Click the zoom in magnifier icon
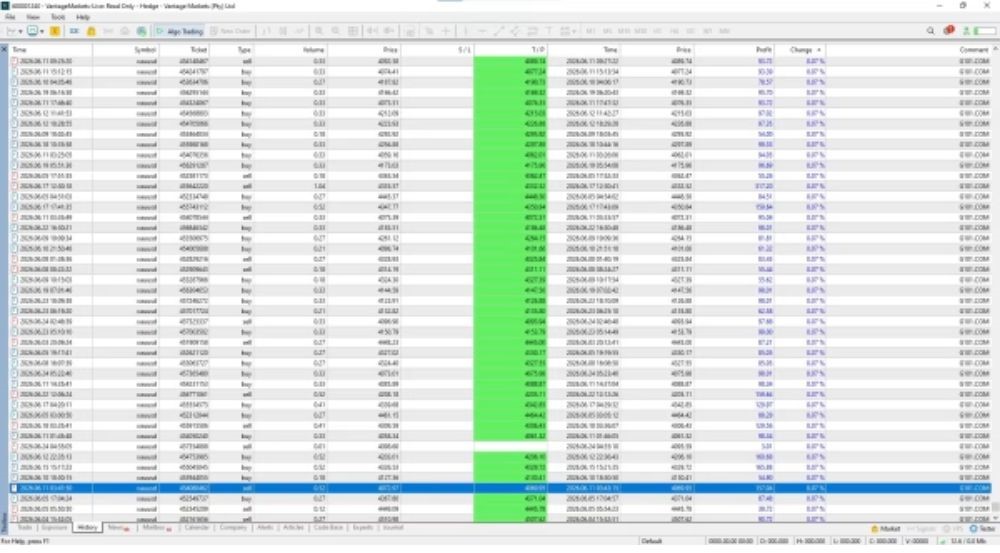This screenshot has width=1000, height=553. point(319,31)
